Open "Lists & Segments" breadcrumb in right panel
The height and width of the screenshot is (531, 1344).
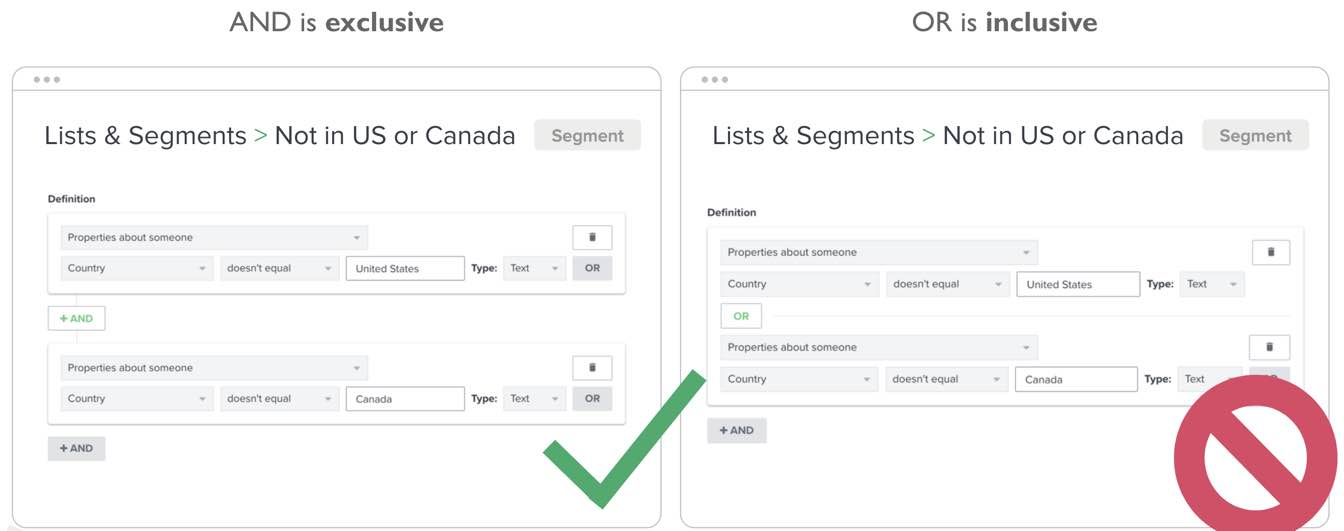click(x=813, y=136)
